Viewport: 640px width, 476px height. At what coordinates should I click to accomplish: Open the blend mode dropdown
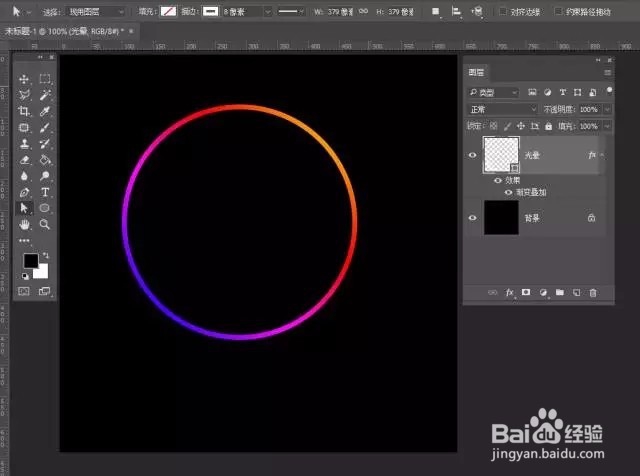502,109
